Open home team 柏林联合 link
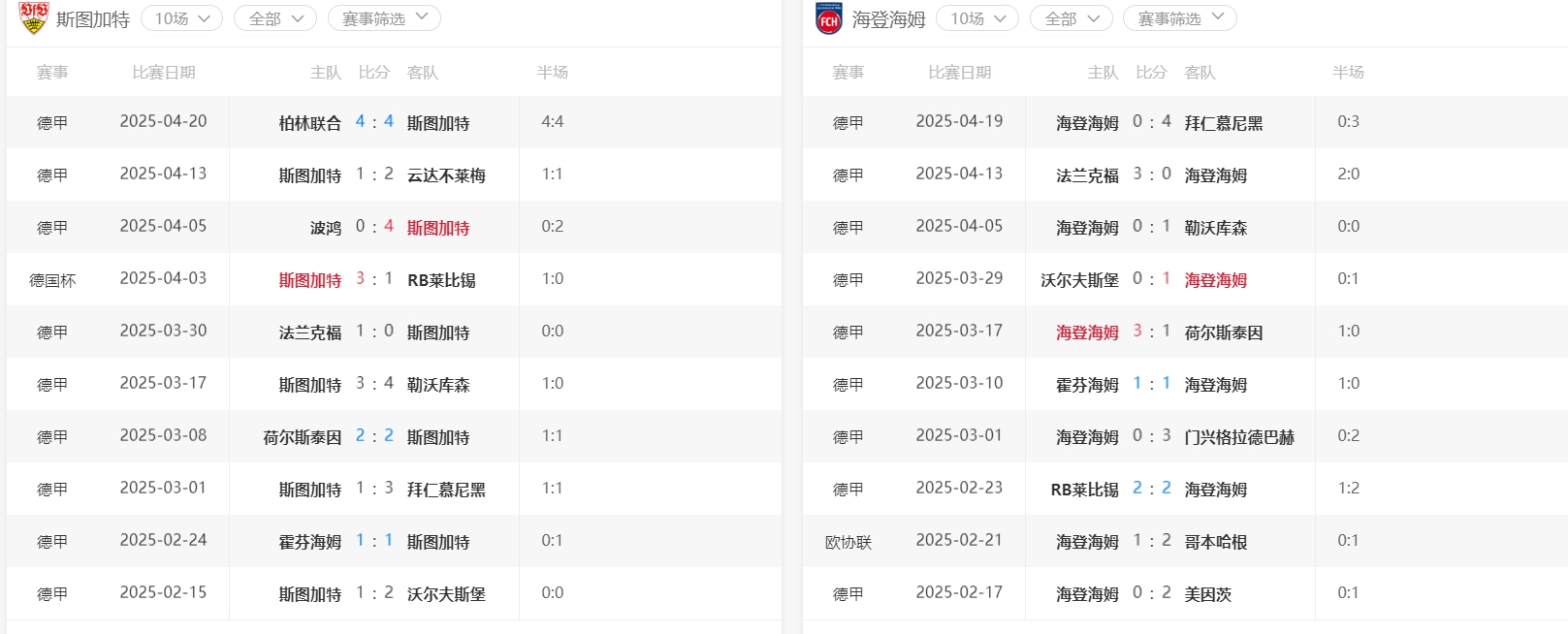This screenshot has width=1568, height=634. pos(310,123)
